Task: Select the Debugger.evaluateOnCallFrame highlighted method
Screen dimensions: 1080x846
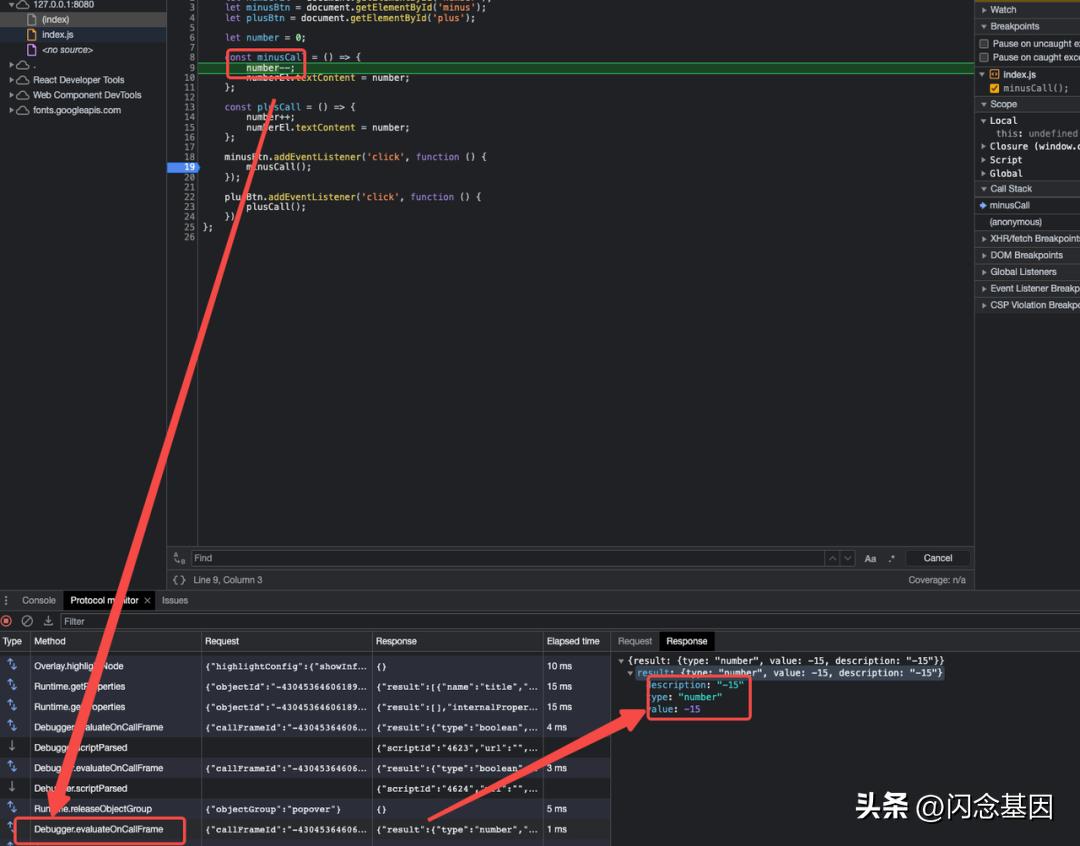Action: click(100, 830)
